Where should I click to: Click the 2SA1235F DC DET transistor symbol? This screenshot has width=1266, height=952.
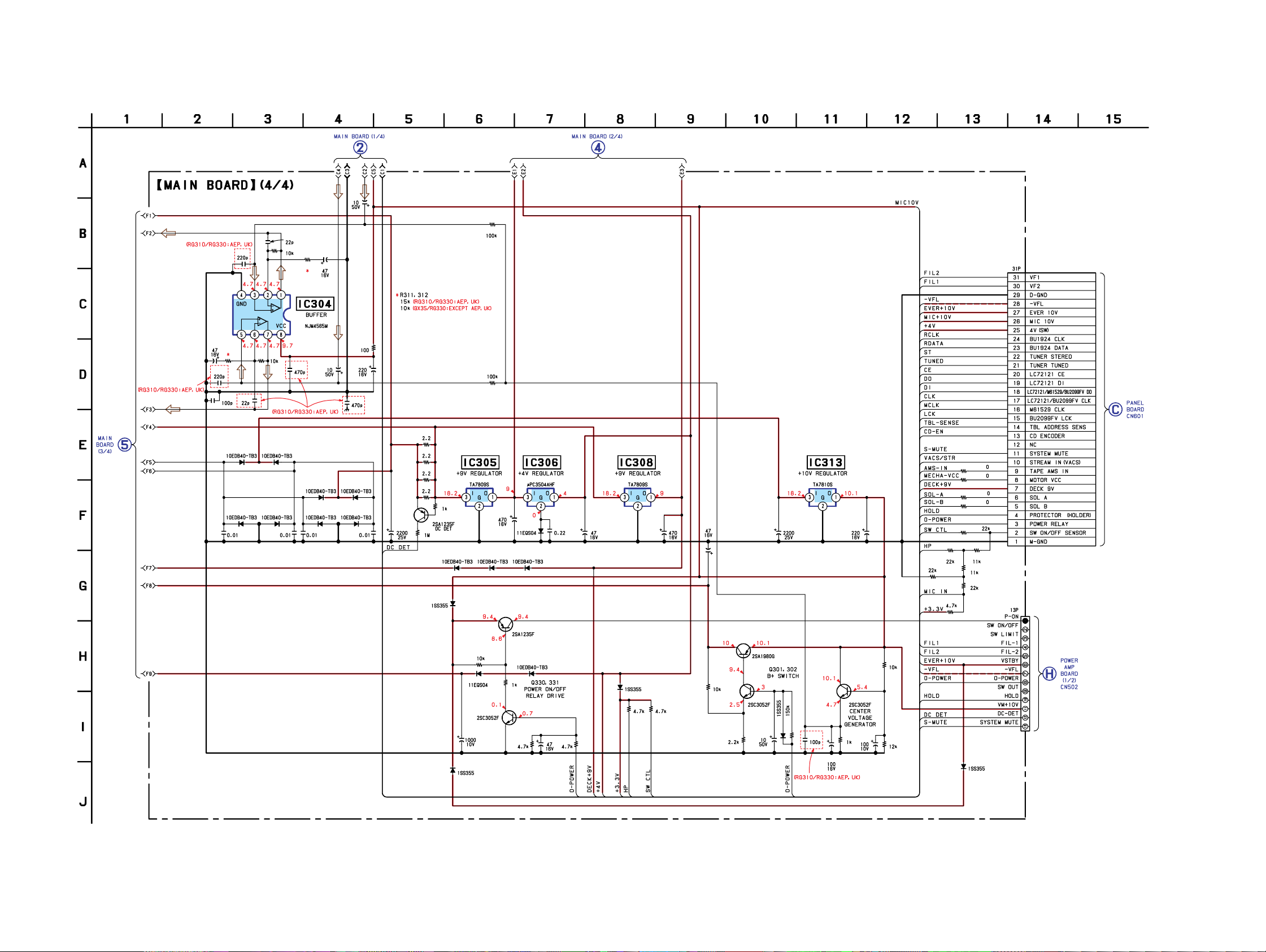421,515
